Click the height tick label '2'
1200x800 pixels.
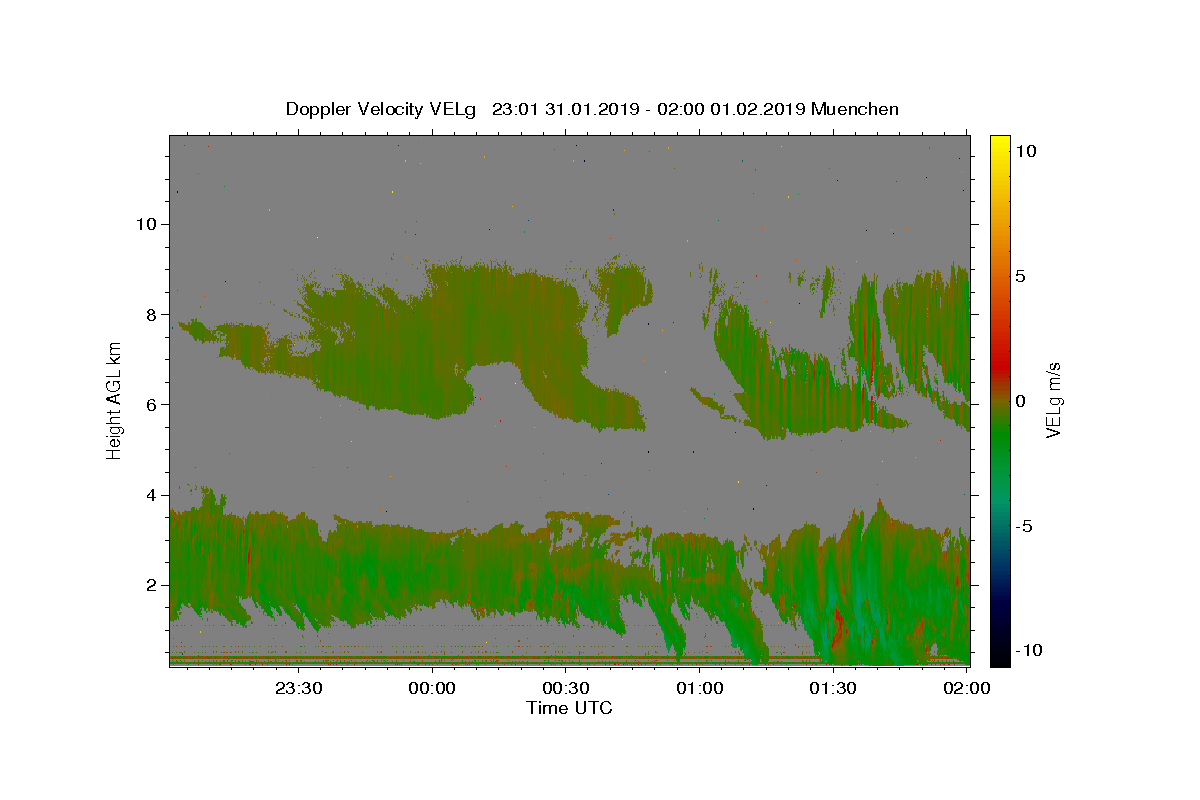tap(153, 585)
